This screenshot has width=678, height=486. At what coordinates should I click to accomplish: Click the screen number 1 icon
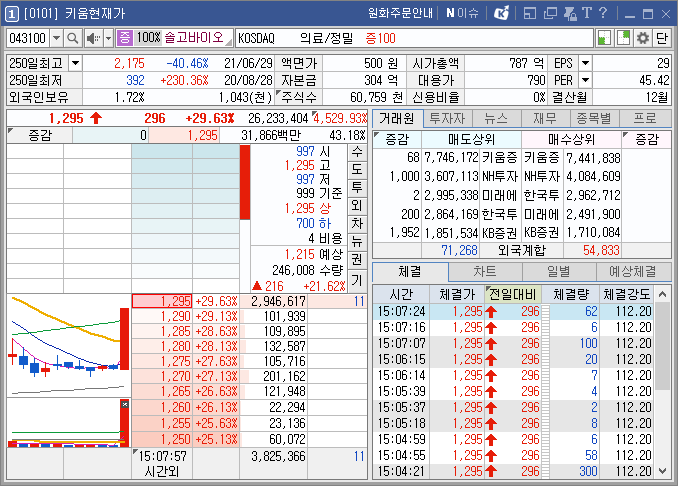(12, 14)
